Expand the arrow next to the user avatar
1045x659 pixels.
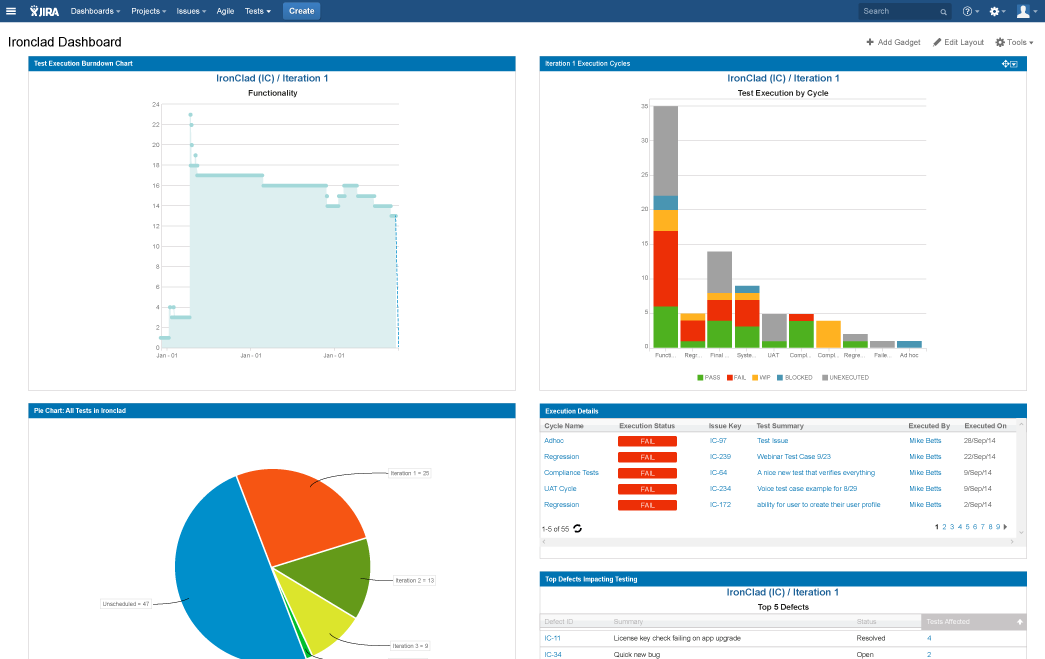point(1034,12)
